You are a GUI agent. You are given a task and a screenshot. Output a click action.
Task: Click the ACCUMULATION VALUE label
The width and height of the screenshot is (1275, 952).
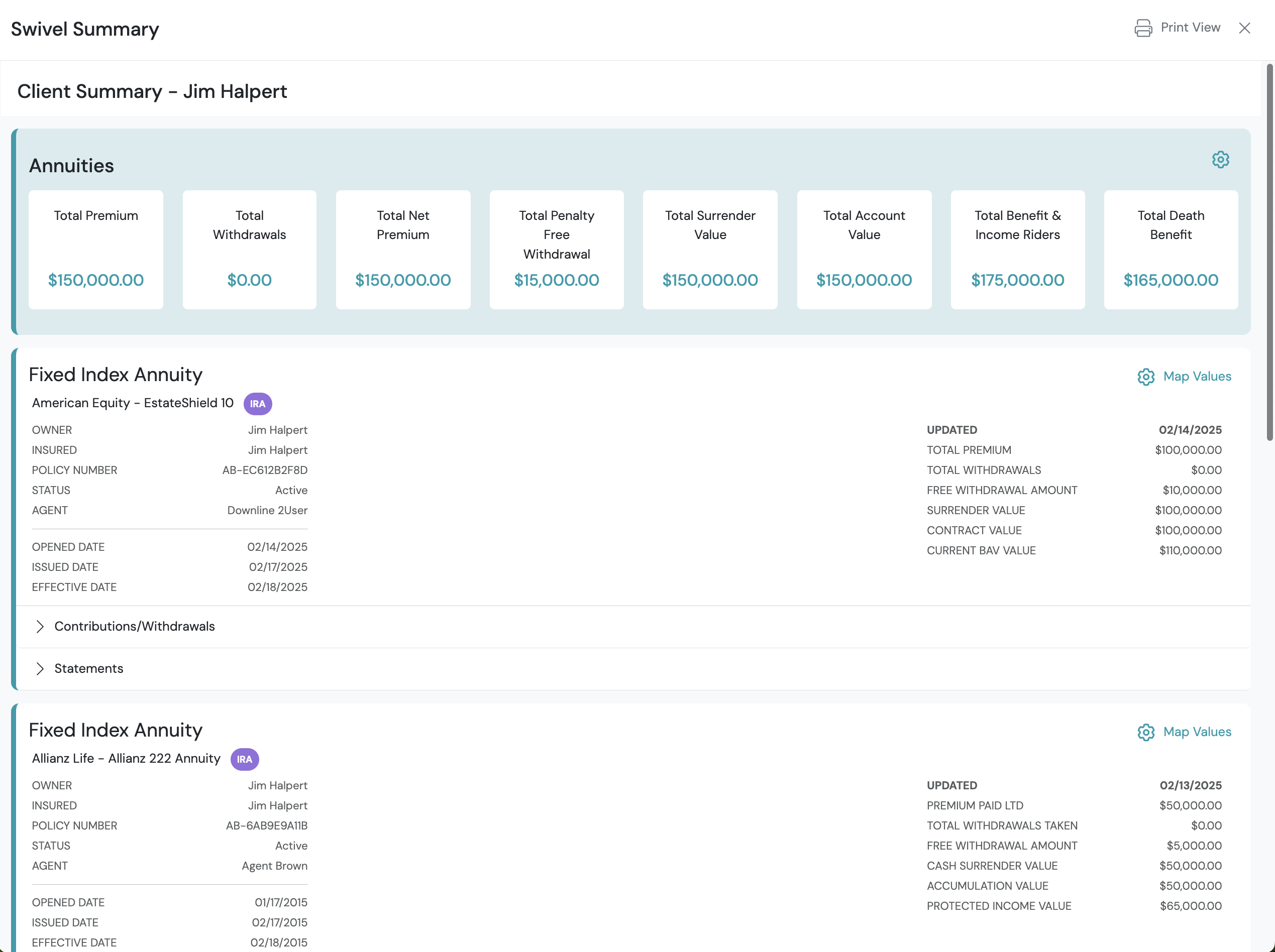987,886
